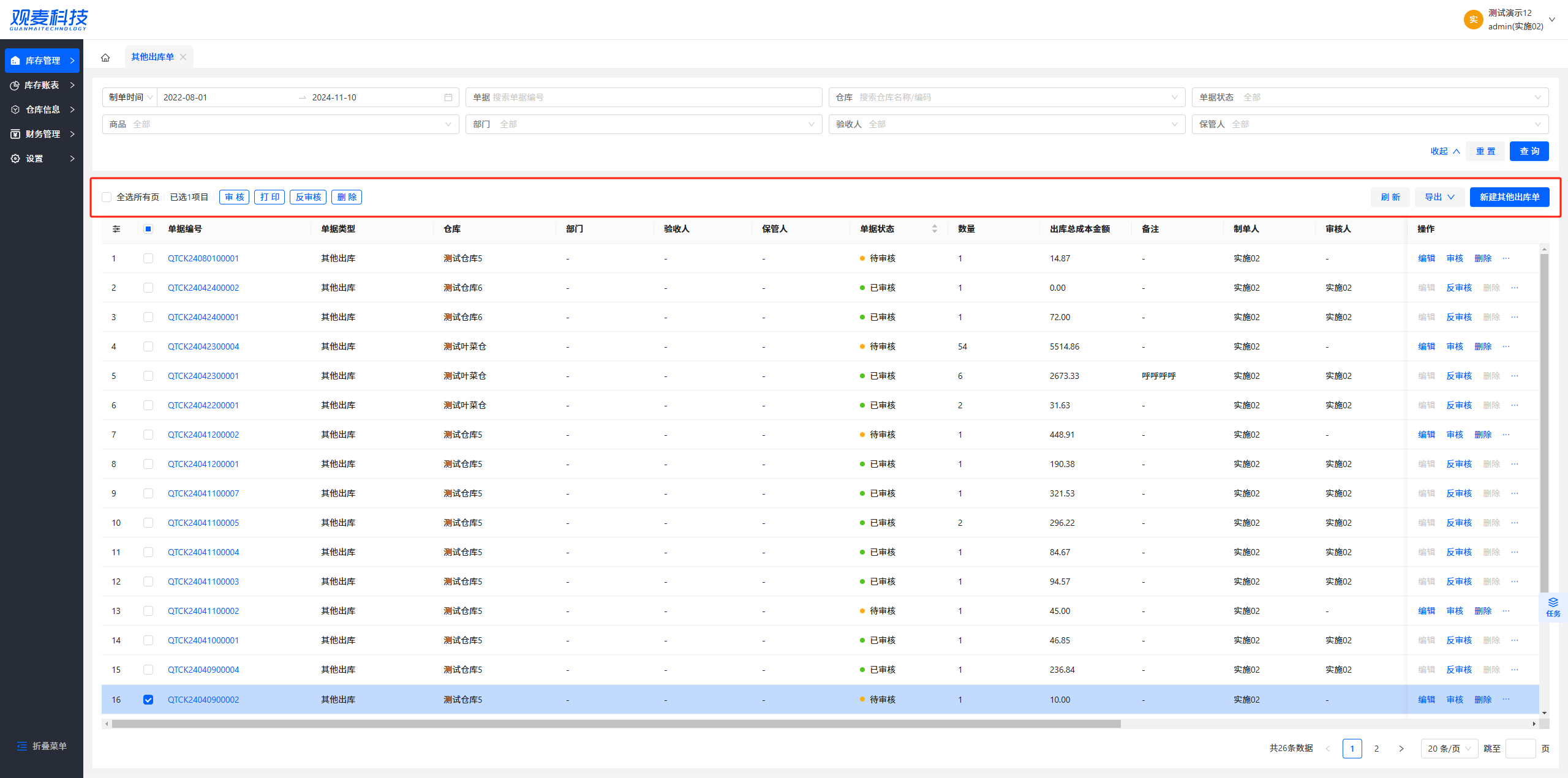The width and height of the screenshot is (1568, 778).
Task: Expand 库存账表 sidebar menu
Action: pyautogui.click(x=42, y=85)
